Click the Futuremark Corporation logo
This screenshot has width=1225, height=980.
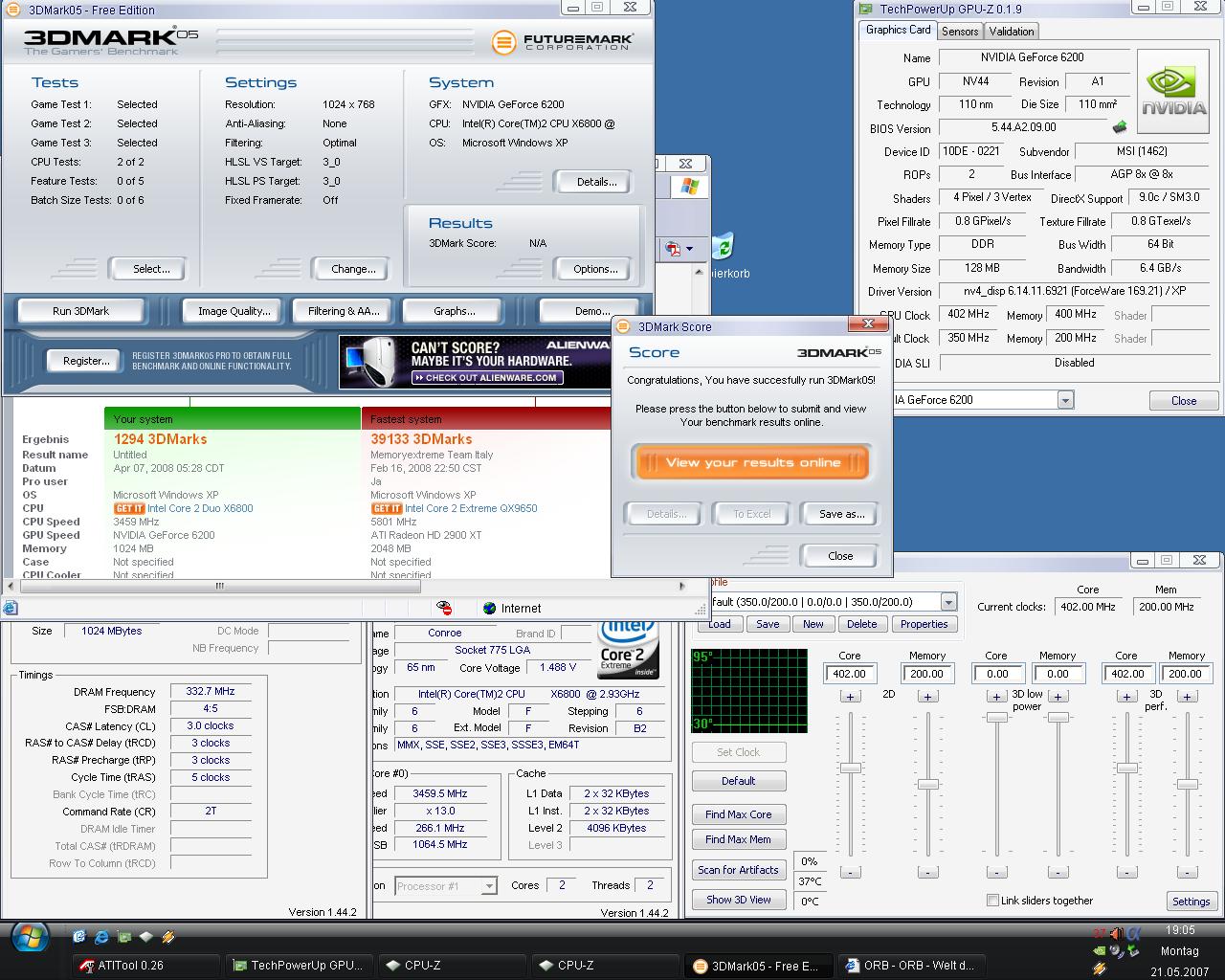coord(562,42)
